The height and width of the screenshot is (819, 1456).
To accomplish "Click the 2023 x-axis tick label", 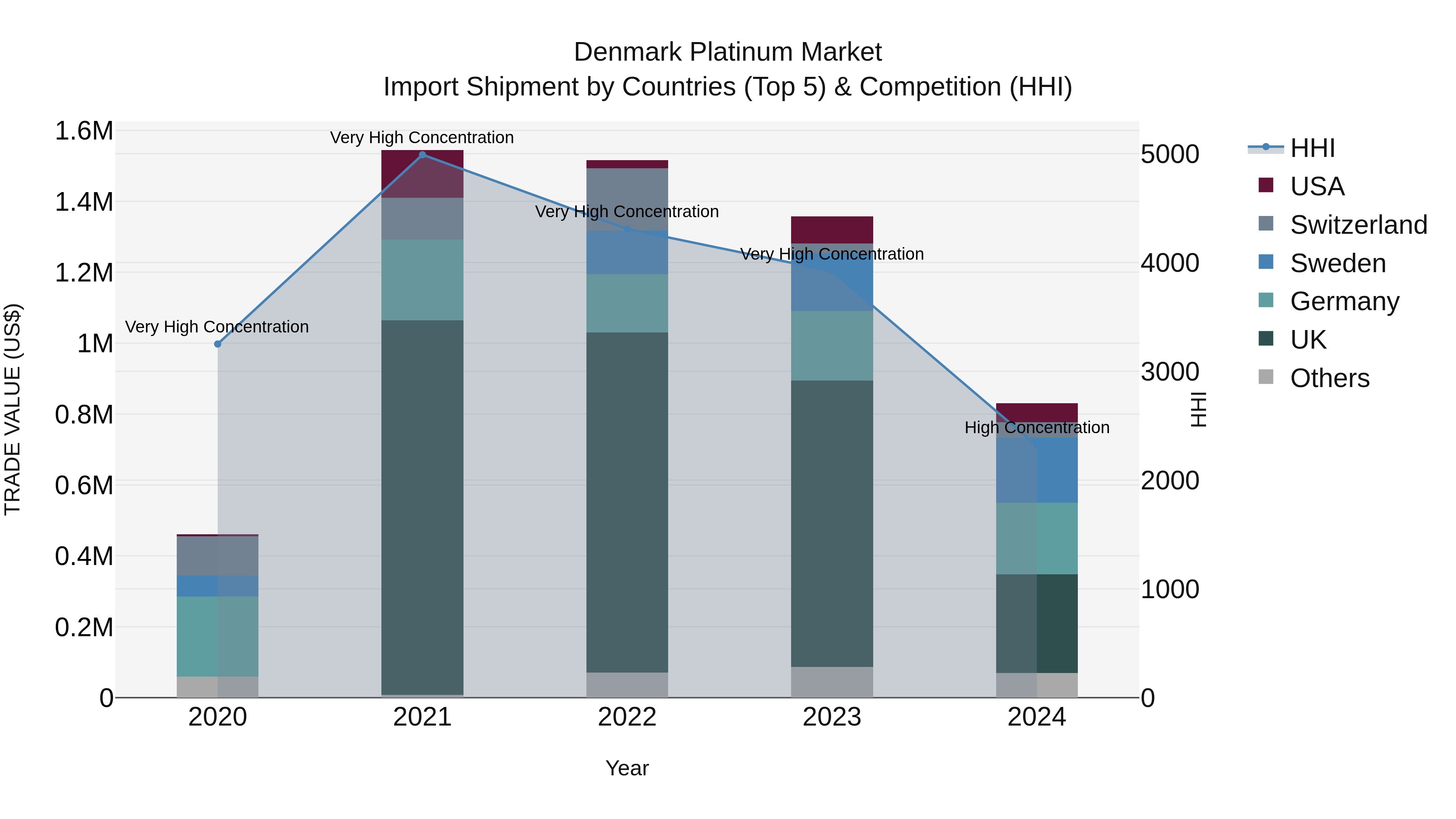I will click(x=832, y=717).
